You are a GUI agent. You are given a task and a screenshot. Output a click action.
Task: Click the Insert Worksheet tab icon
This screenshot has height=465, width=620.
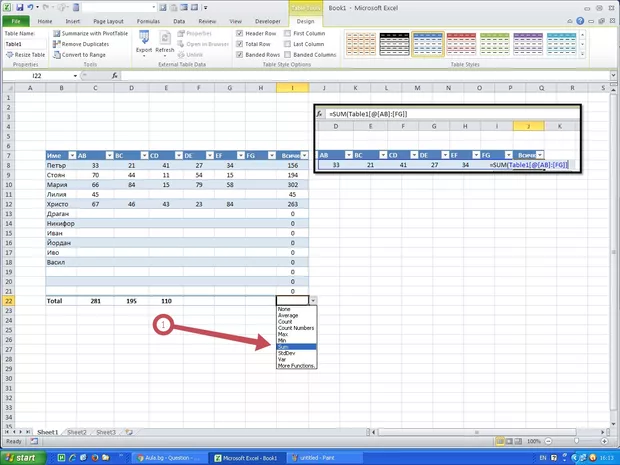click(127, 432)
